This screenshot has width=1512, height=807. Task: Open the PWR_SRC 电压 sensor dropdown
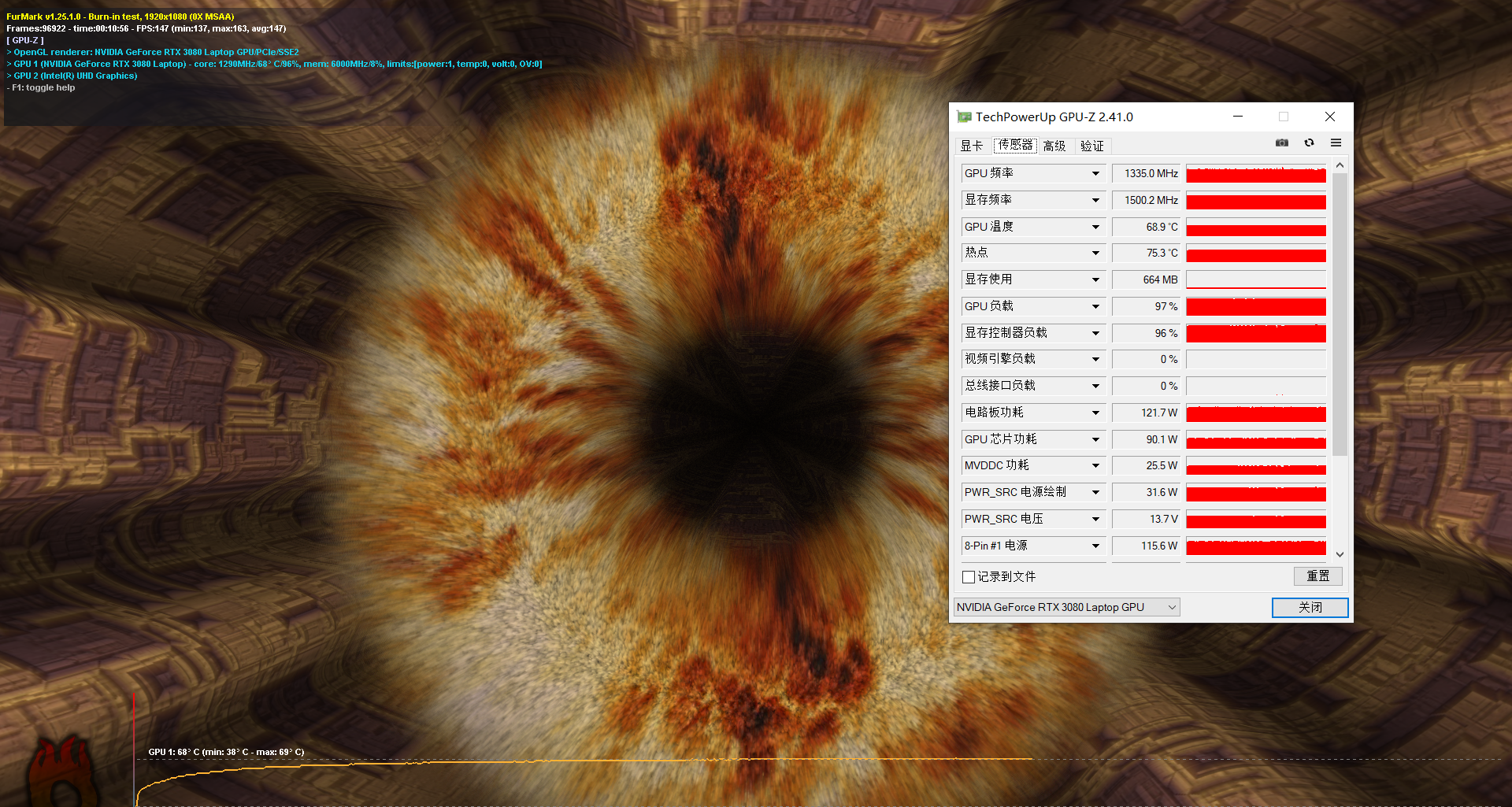coord(1095,519)
